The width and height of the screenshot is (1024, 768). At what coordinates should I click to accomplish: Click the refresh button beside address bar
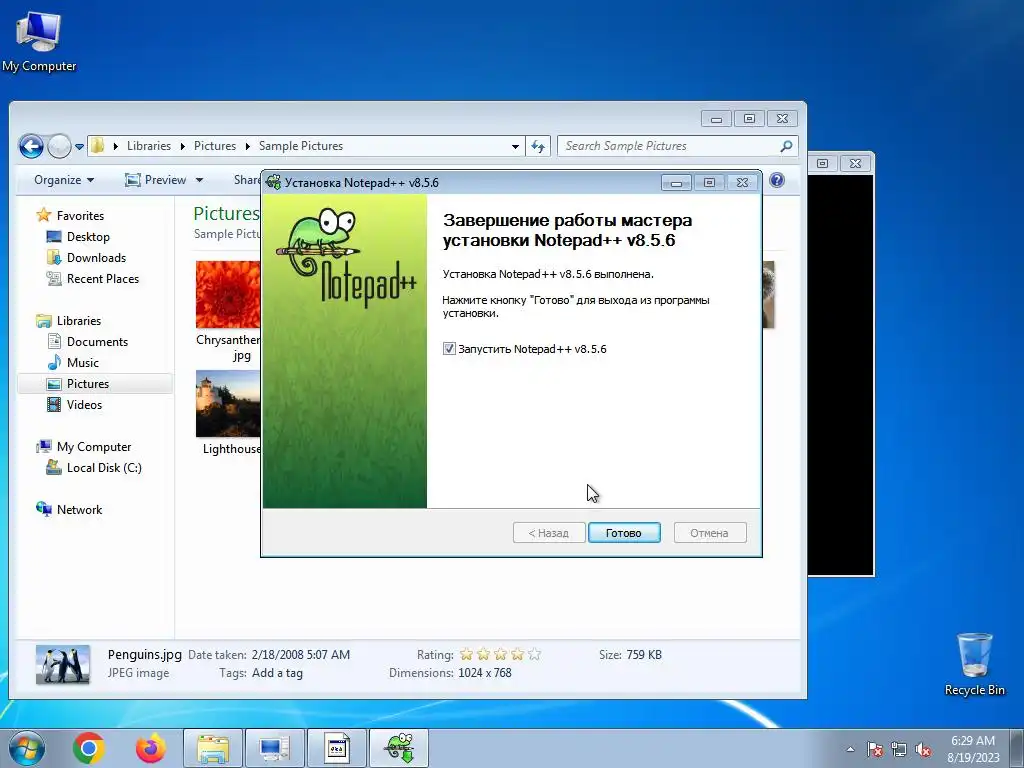coord(538,146)
